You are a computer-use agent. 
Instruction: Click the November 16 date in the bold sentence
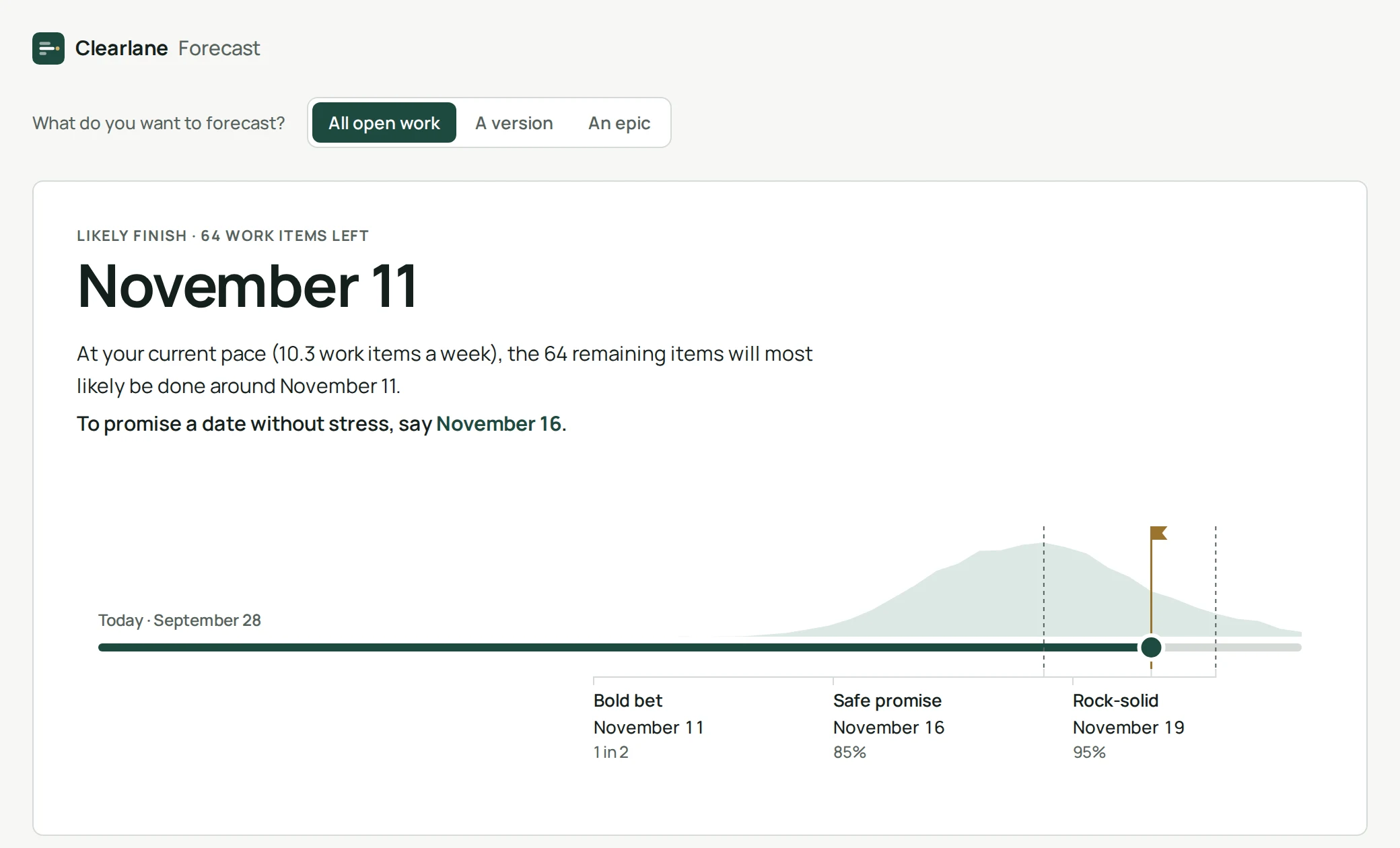click(x=499, y=423)
